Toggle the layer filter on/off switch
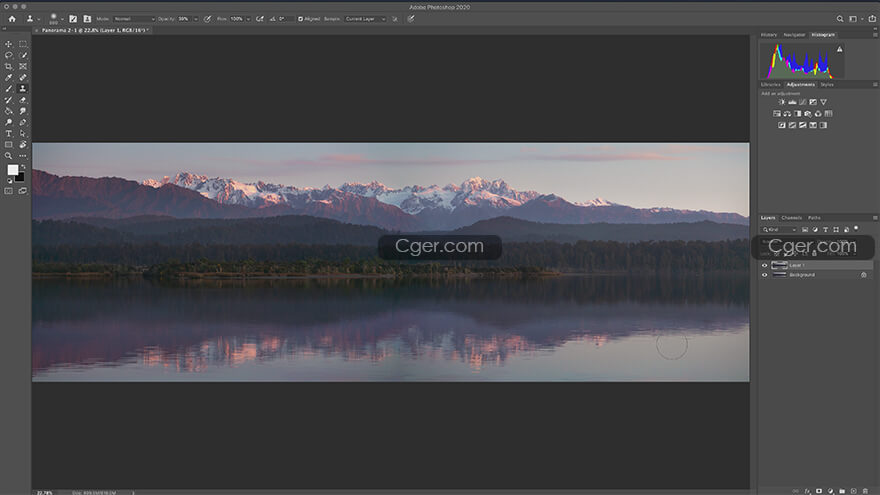Screen dimensions: 880x495 click(856, 228)
